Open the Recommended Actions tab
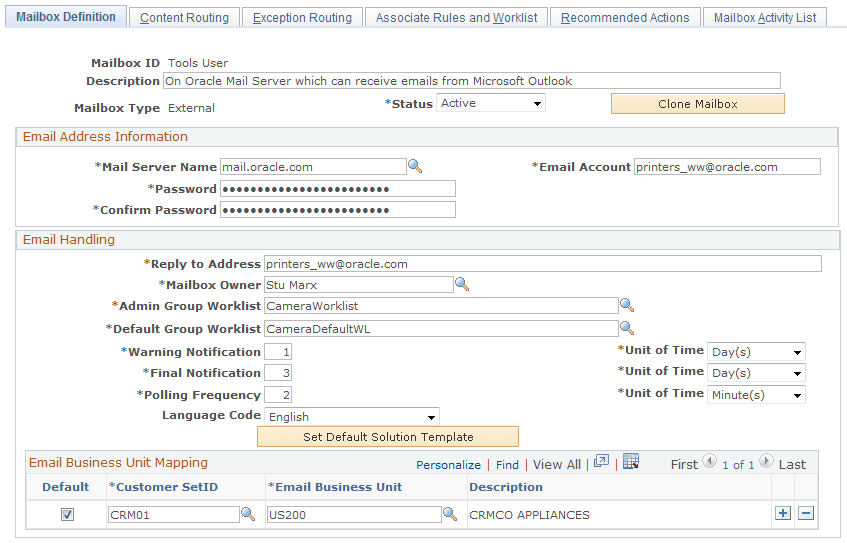The width and height of the screenshot is (847, 543). (x=625, y=18)
